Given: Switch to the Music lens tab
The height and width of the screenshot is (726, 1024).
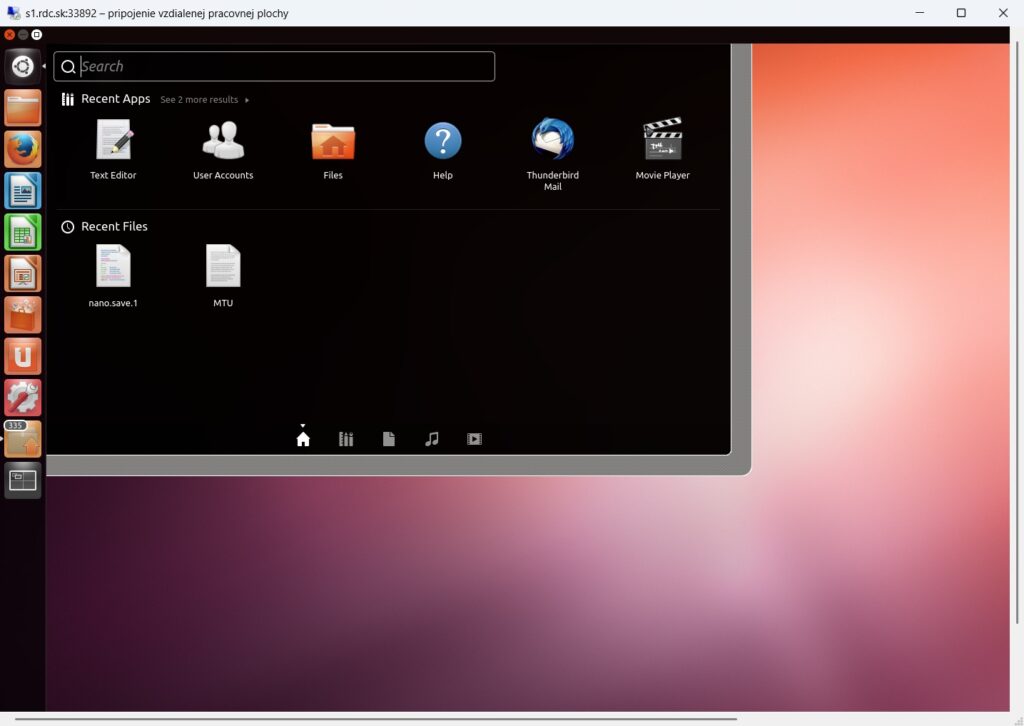Looking at the screenshot, I should [432, 439].
